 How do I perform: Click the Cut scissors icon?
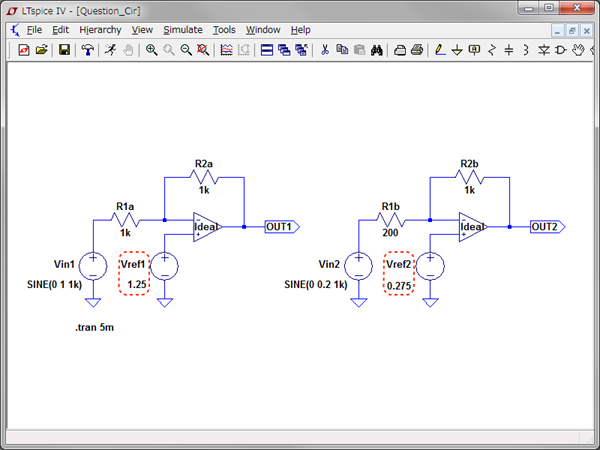324,49
